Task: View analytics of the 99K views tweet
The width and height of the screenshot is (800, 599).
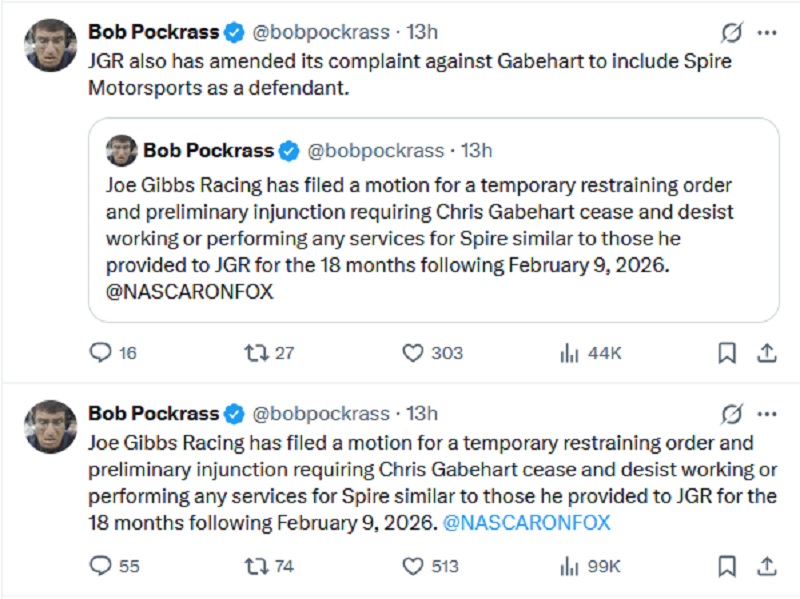Action: point(570,566)
